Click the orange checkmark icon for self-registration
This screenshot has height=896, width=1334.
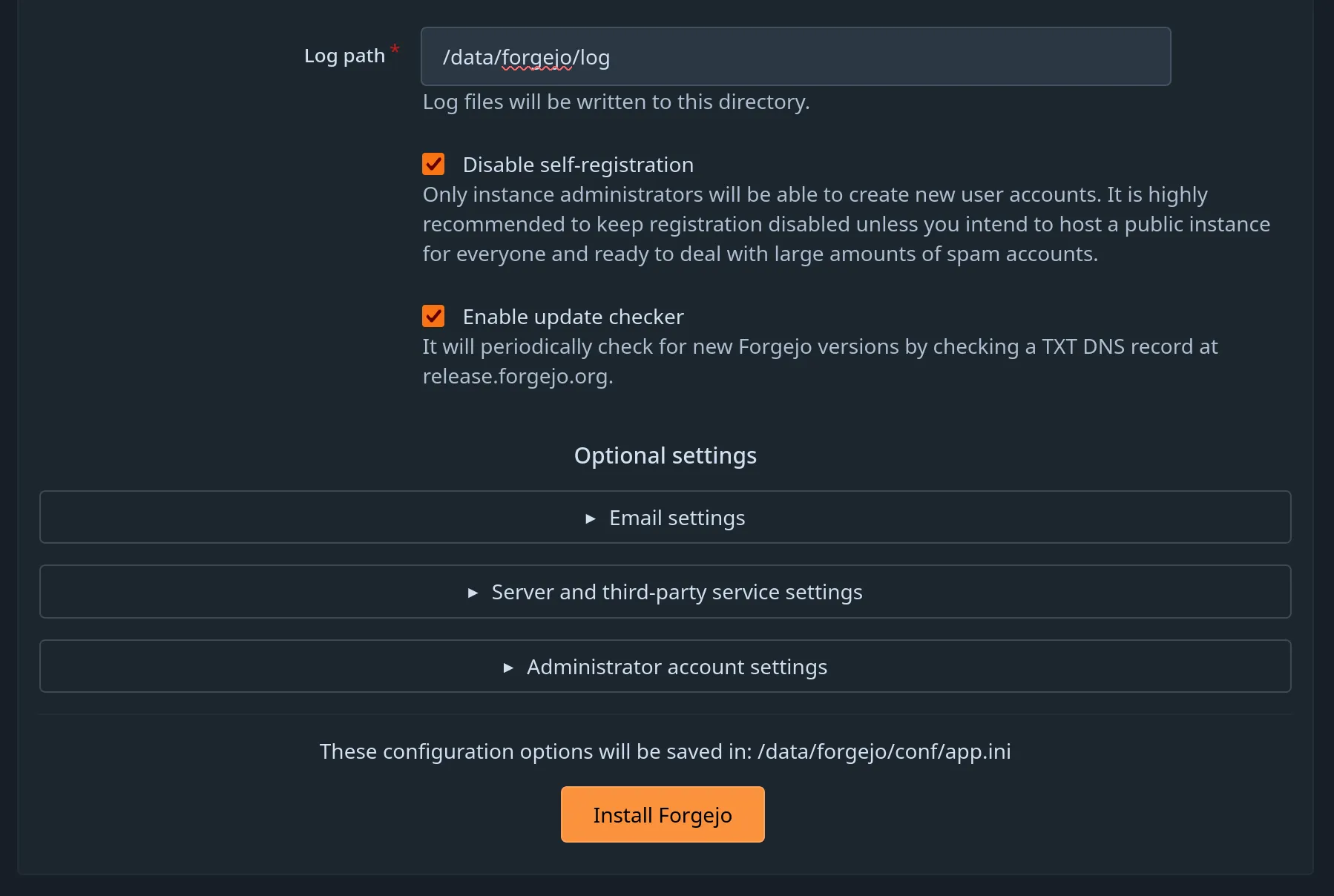[433, 164]
